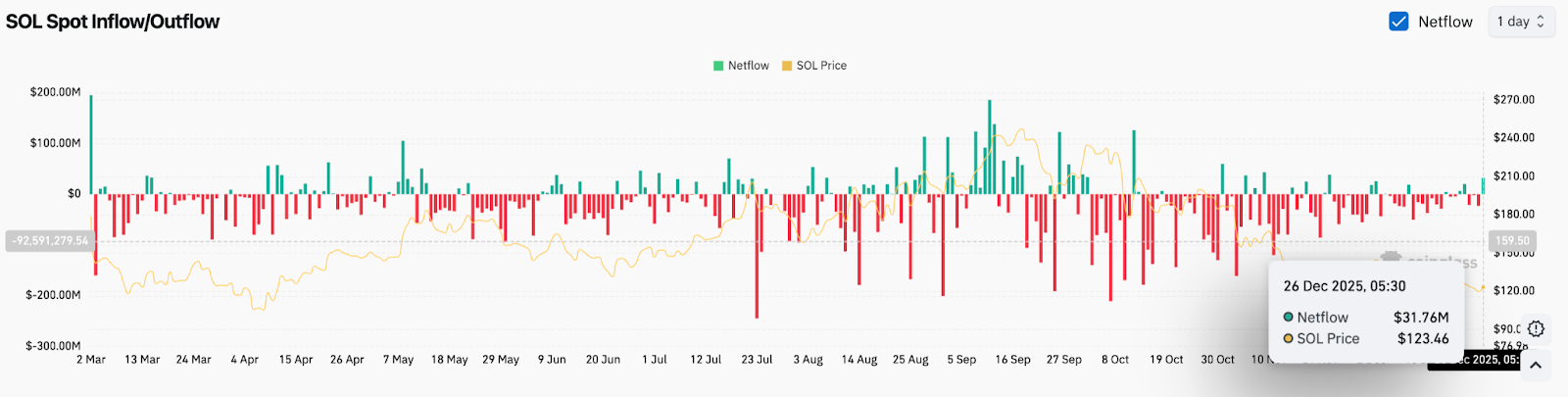Screen dimensions: 1568x397
Task: Click the 26 Dec 2025 tooltip date header
Action: 1345,286
